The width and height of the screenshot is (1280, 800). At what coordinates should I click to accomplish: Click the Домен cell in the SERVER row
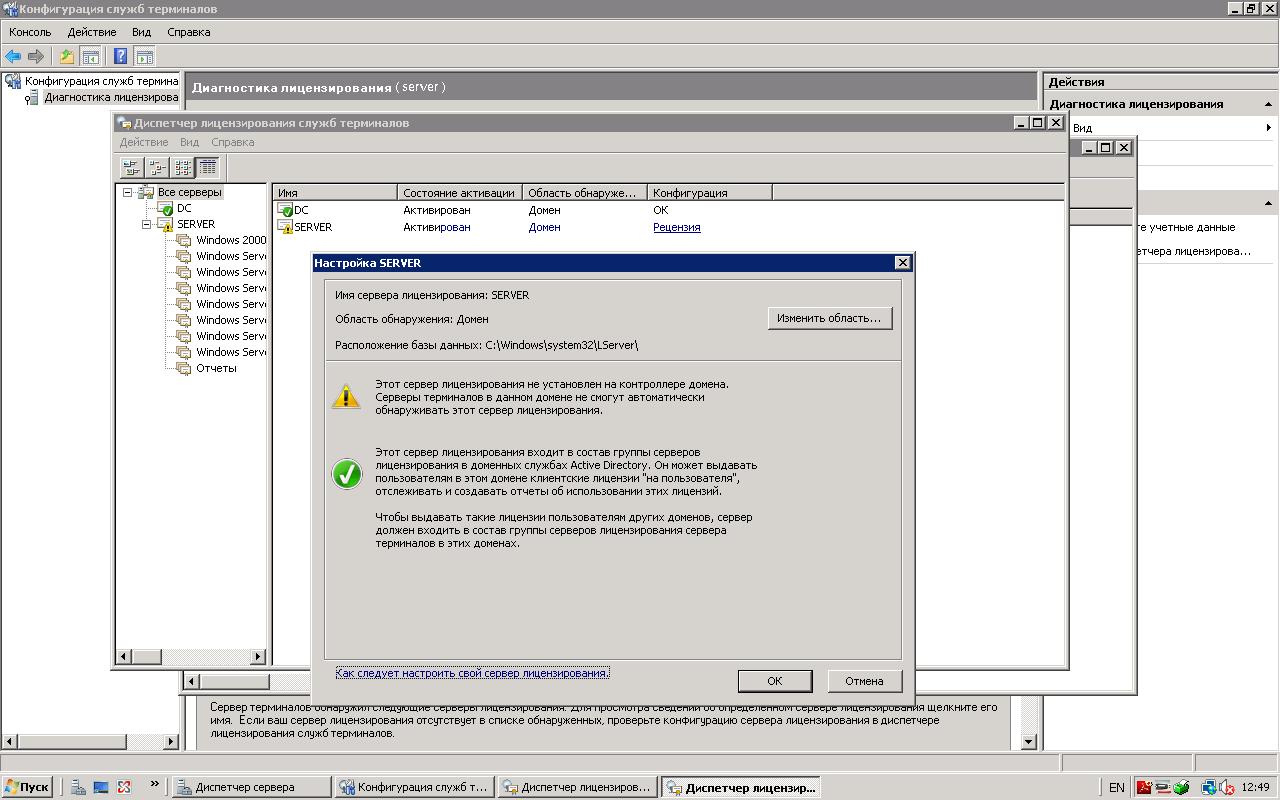[x=544, y=227]
